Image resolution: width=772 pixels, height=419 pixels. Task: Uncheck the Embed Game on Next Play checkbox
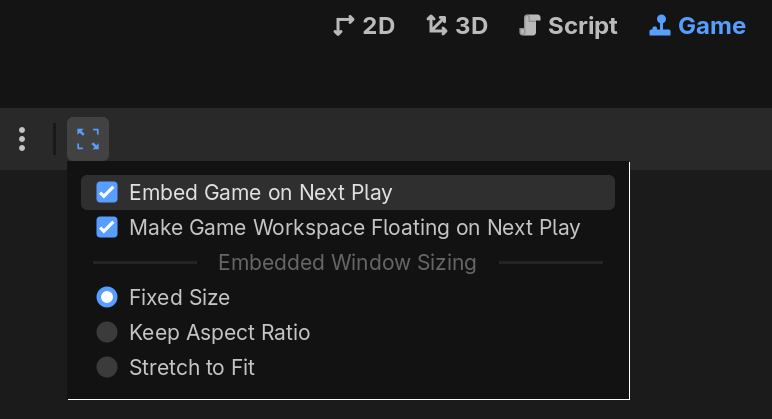107,192
